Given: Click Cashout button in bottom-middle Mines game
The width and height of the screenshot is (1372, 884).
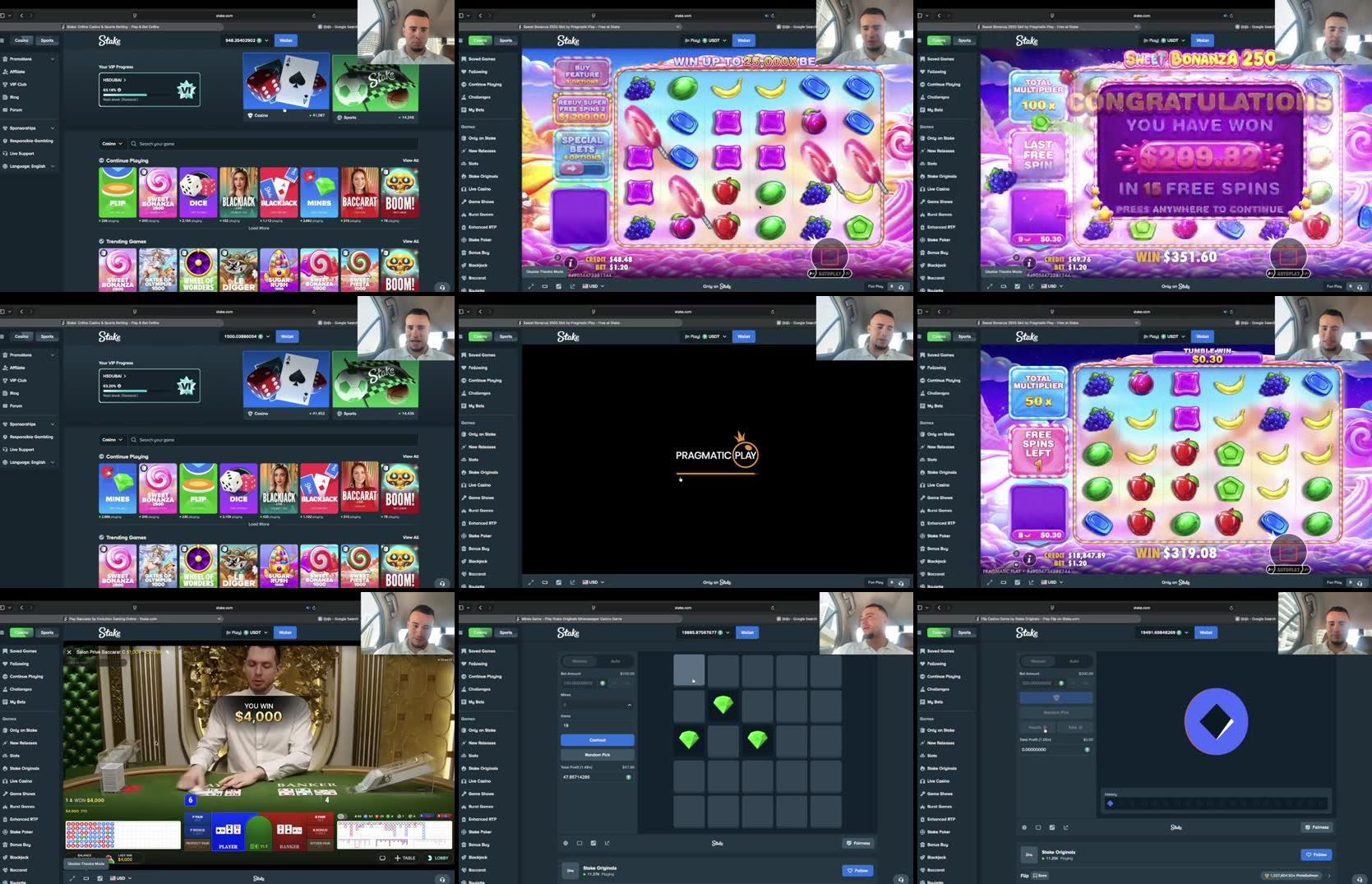Looking at the screenshot, I should click(597, 740).
